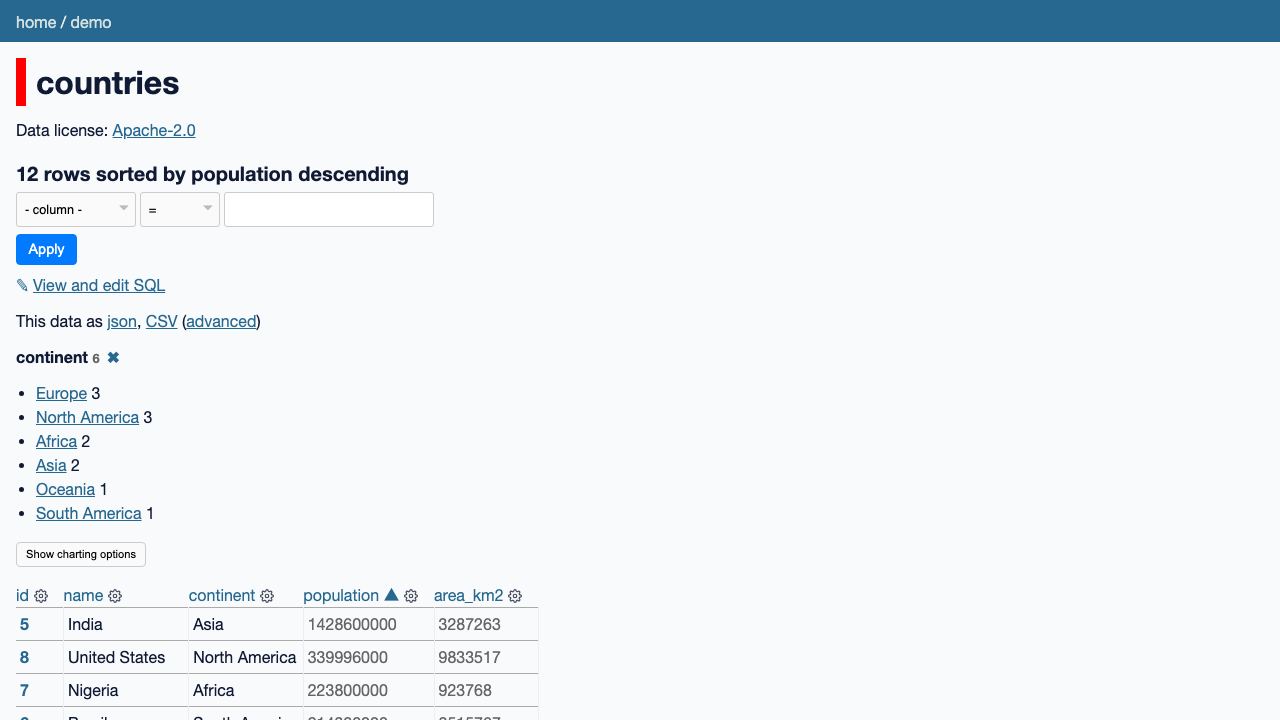Open the name column settings cog

point(115,596)
